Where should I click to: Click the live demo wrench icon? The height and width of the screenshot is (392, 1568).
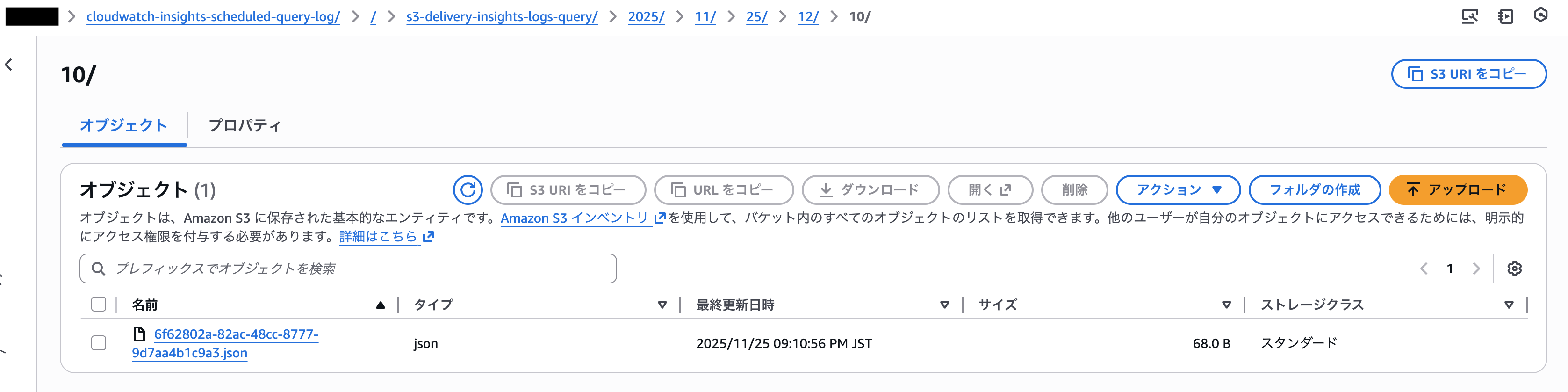(1471, 16)
